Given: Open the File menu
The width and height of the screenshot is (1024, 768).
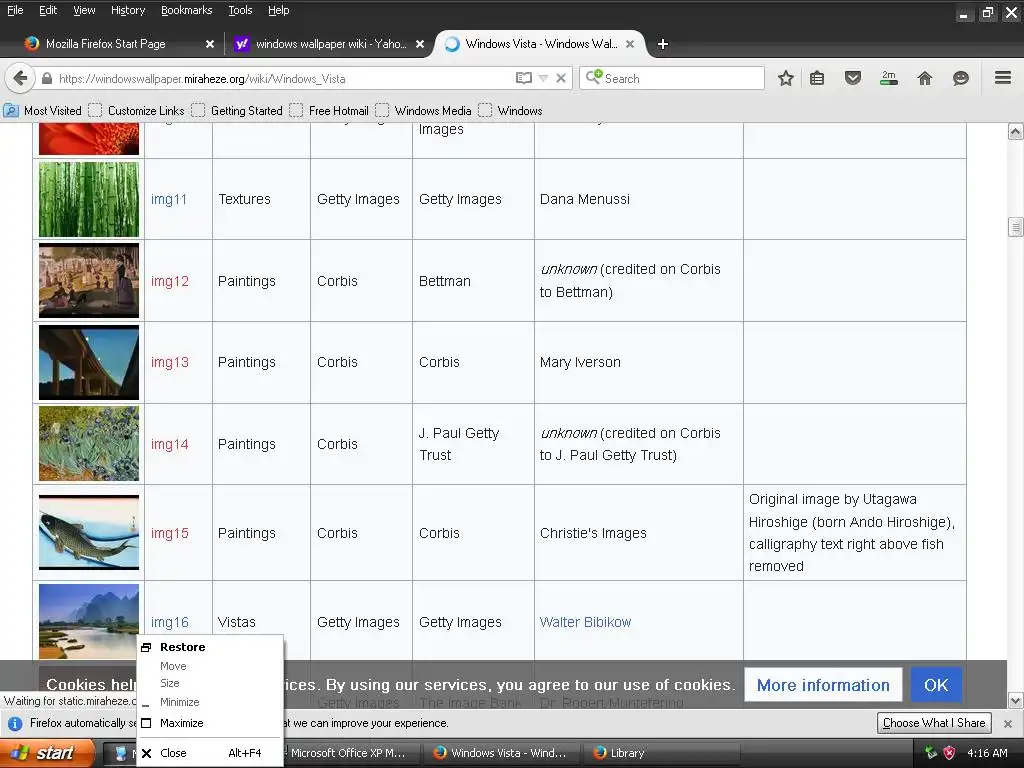Looking at the screenshot, I should (15, 10).
